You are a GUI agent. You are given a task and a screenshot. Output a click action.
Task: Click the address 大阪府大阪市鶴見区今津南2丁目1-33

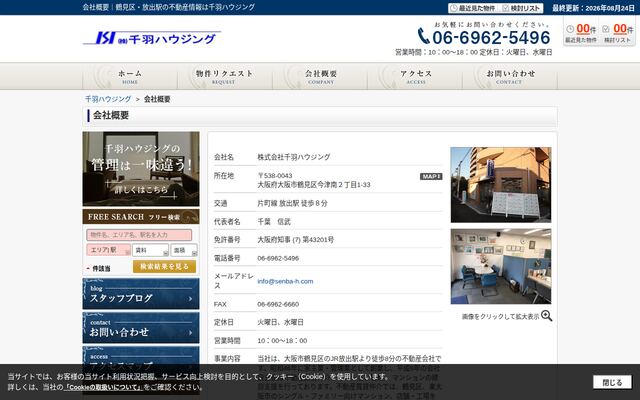tap(314, 184)
